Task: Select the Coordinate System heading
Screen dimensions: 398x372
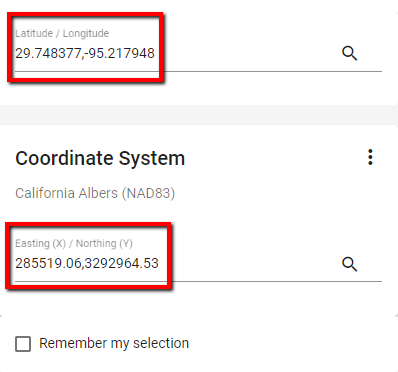Action: 100,158
